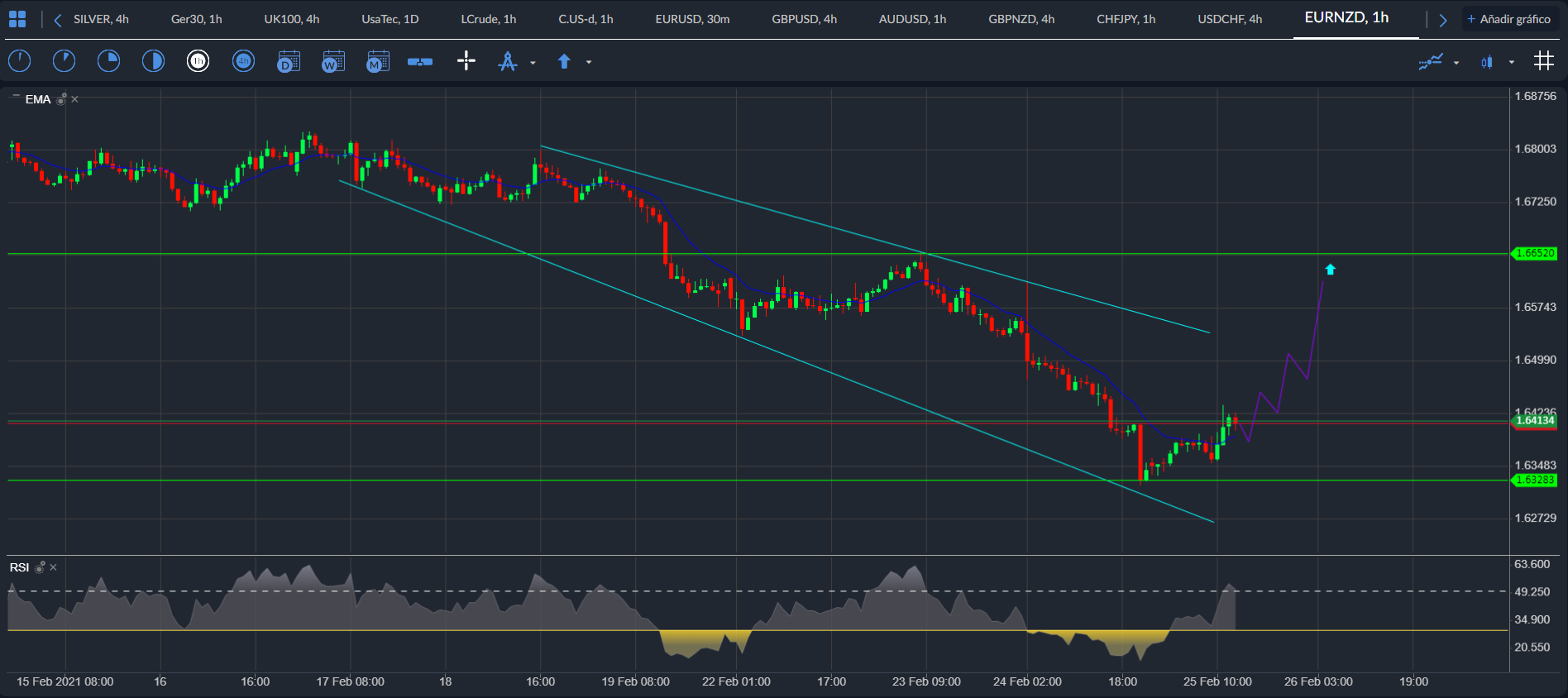Image resolution: width=1568 pixels, height=698 pixels.
Task: Open the indicators menu icon
Action: coord(1431,61)
